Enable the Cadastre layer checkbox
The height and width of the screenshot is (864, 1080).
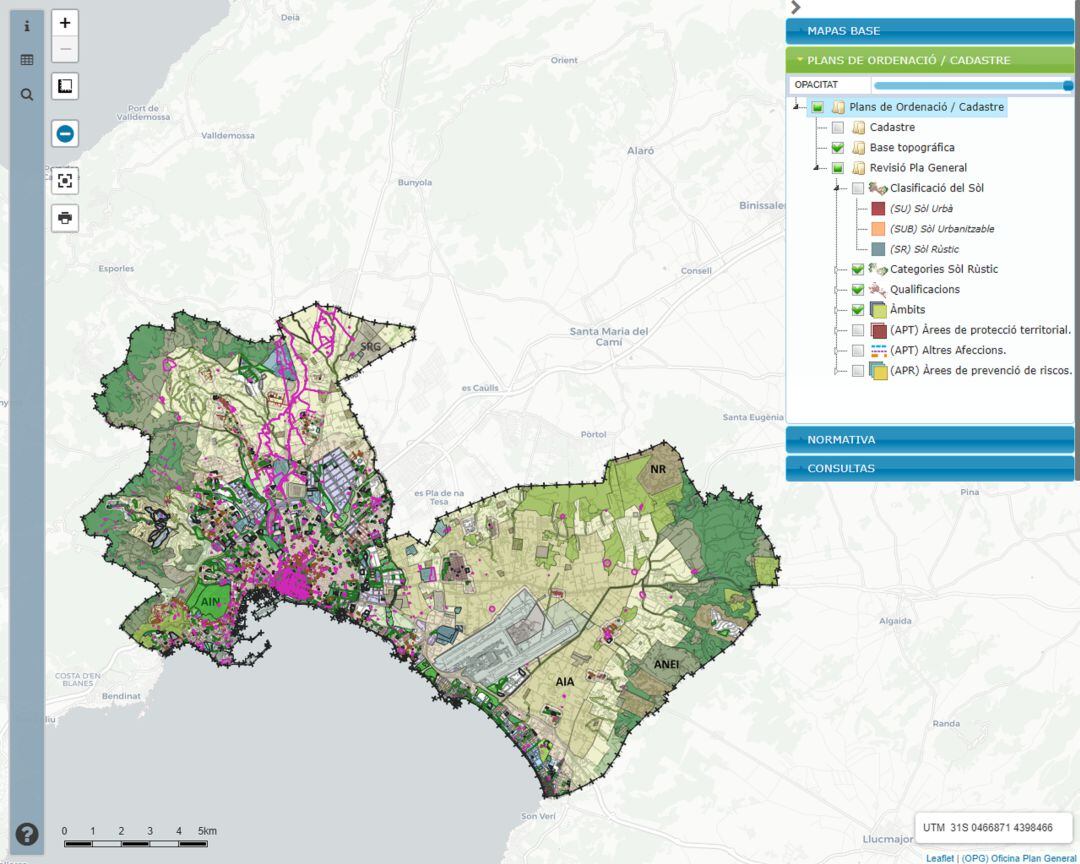click(x=838, y=128)
